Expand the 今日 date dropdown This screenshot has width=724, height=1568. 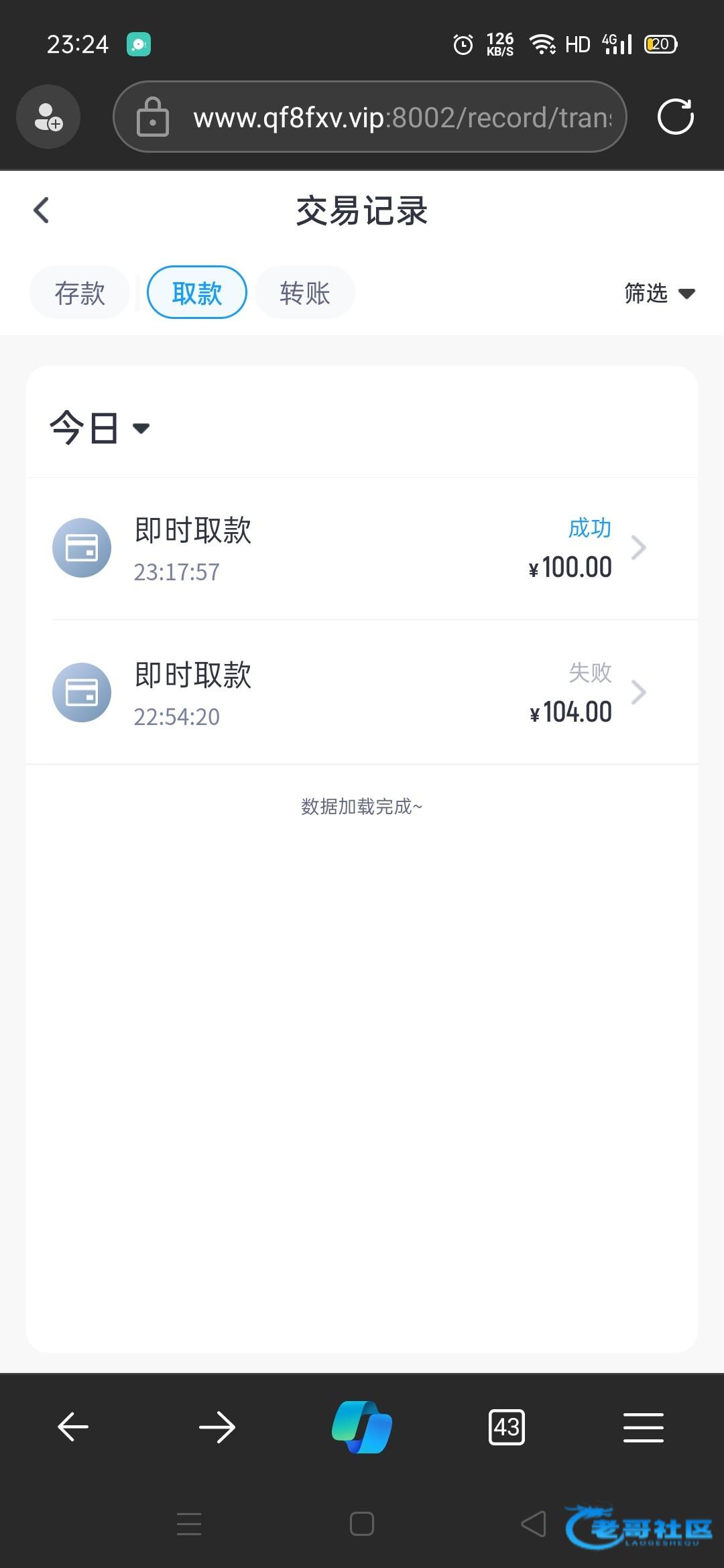pos(99,428)
